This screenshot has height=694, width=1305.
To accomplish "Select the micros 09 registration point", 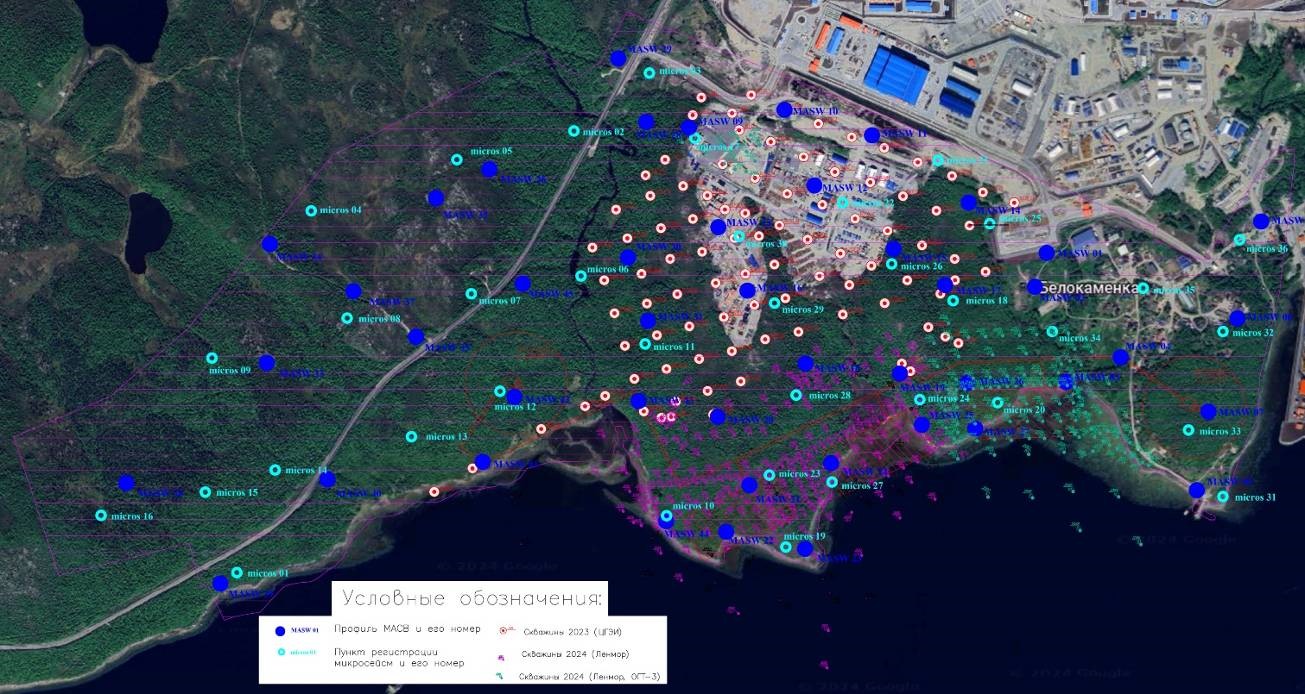I will pos(212,358).
